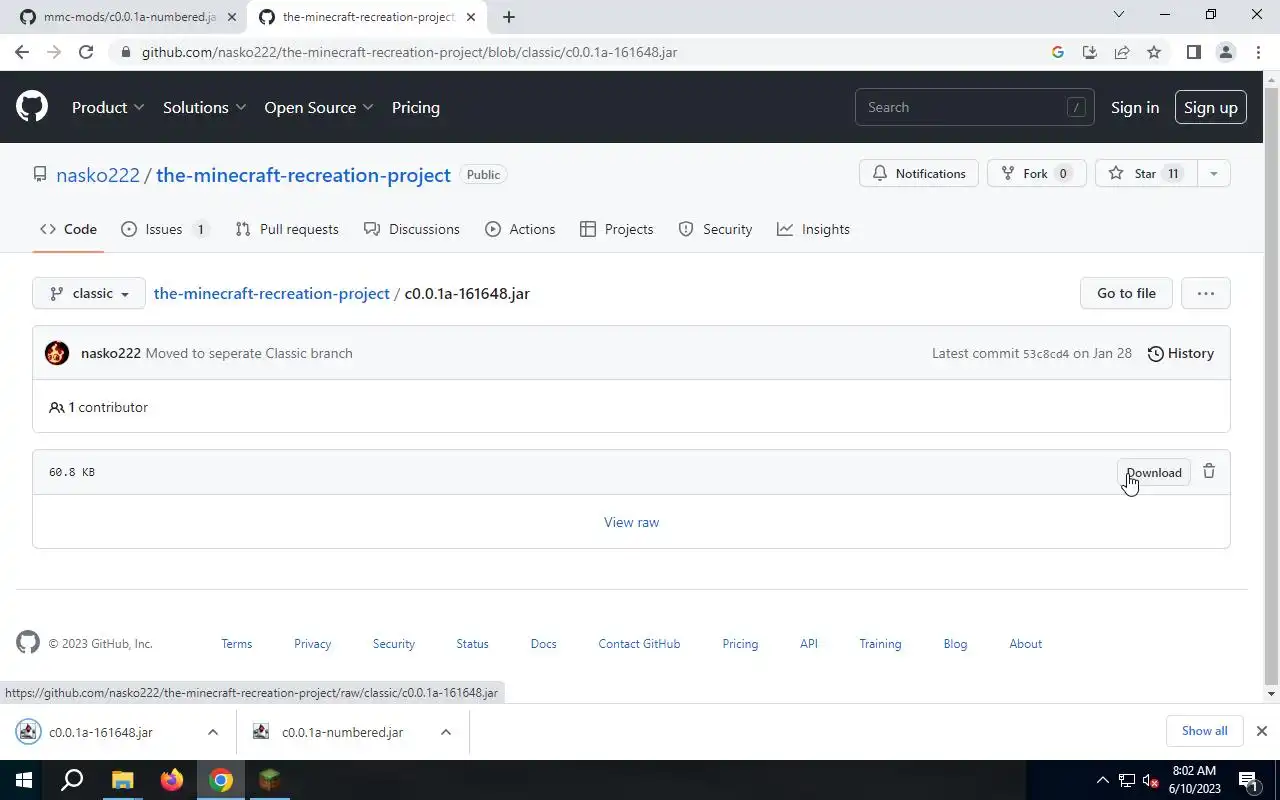
Task: Open the Insights tab
Action: [x=813, y=229]
